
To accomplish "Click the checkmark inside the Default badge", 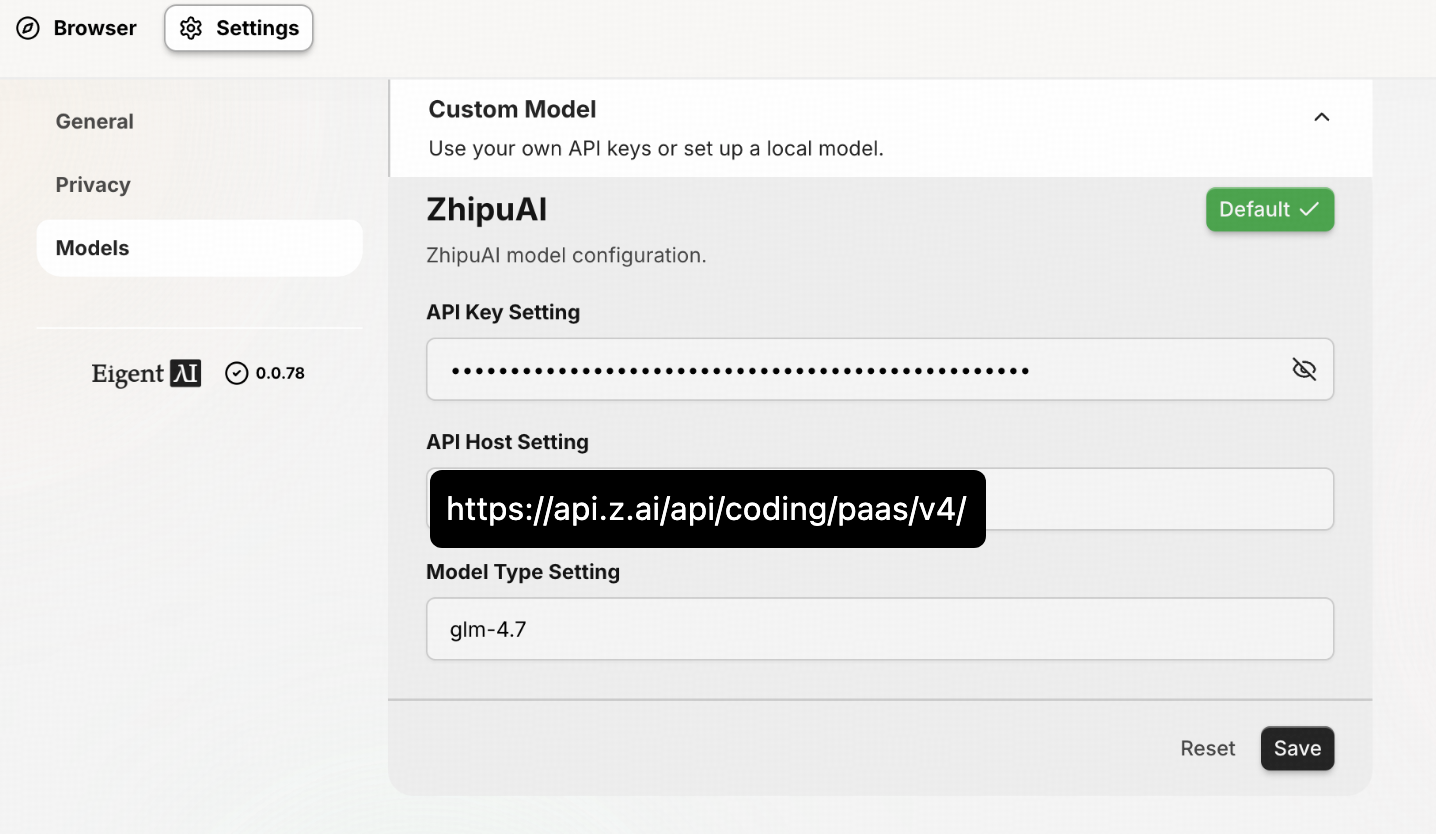I will [1309, 210].
